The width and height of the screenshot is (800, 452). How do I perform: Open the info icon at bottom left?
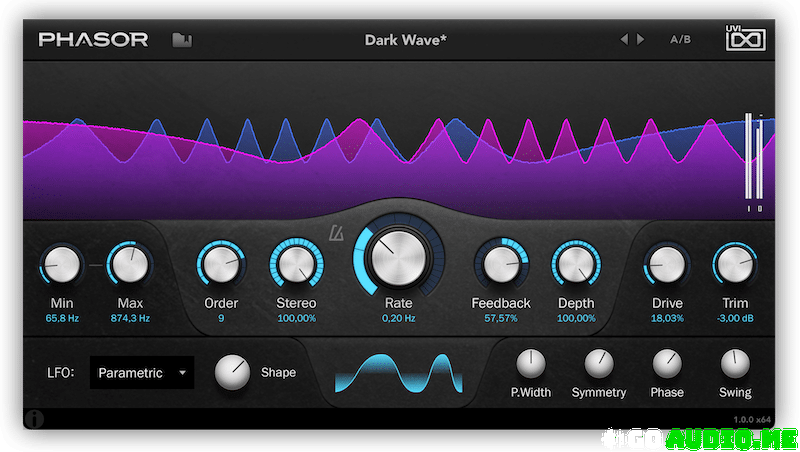coord(34,419)
